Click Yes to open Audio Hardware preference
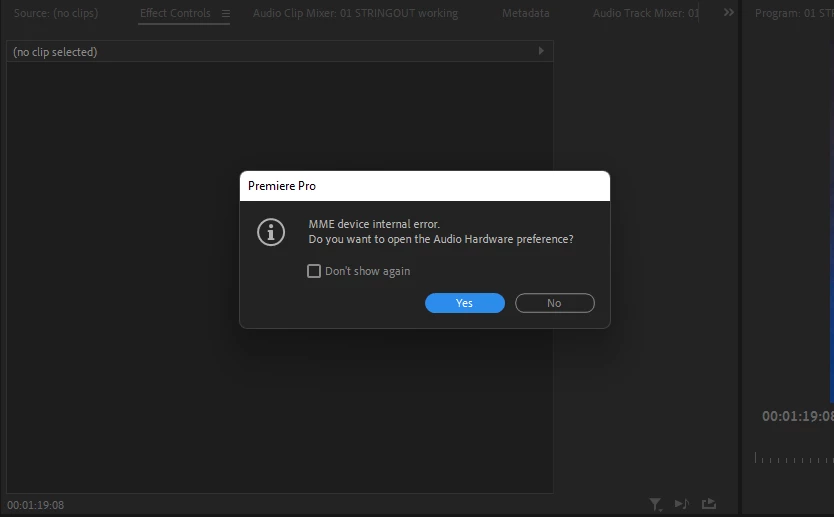The image size is (834, 517). [464, 303]
